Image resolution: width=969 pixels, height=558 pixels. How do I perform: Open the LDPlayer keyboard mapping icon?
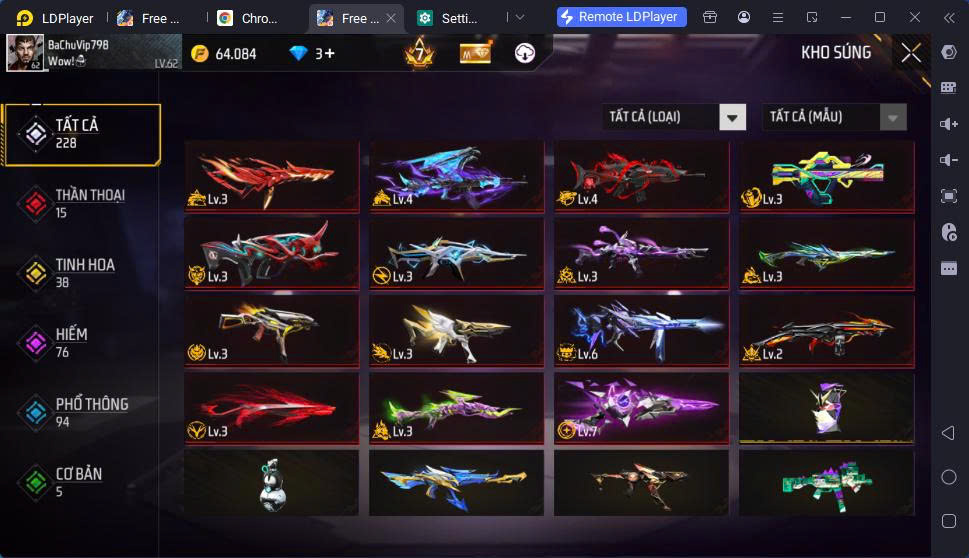pos(949,88)
